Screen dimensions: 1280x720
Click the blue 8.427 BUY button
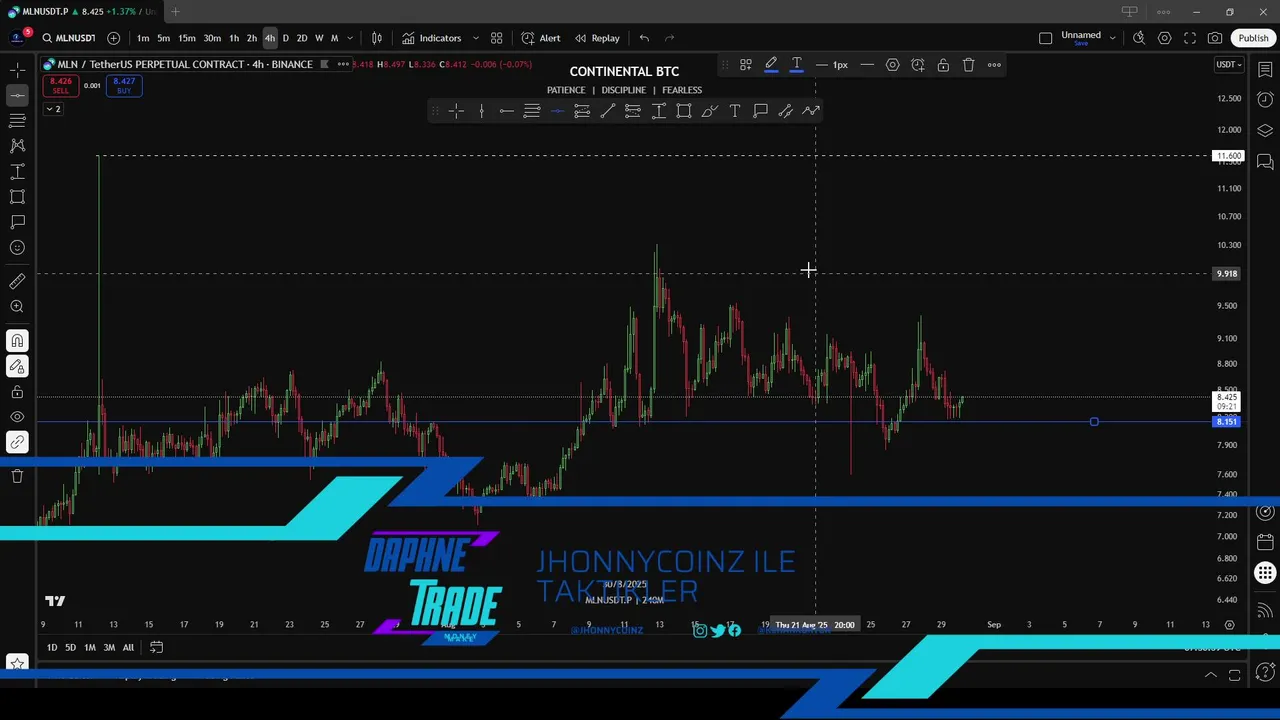pos(124,86)
